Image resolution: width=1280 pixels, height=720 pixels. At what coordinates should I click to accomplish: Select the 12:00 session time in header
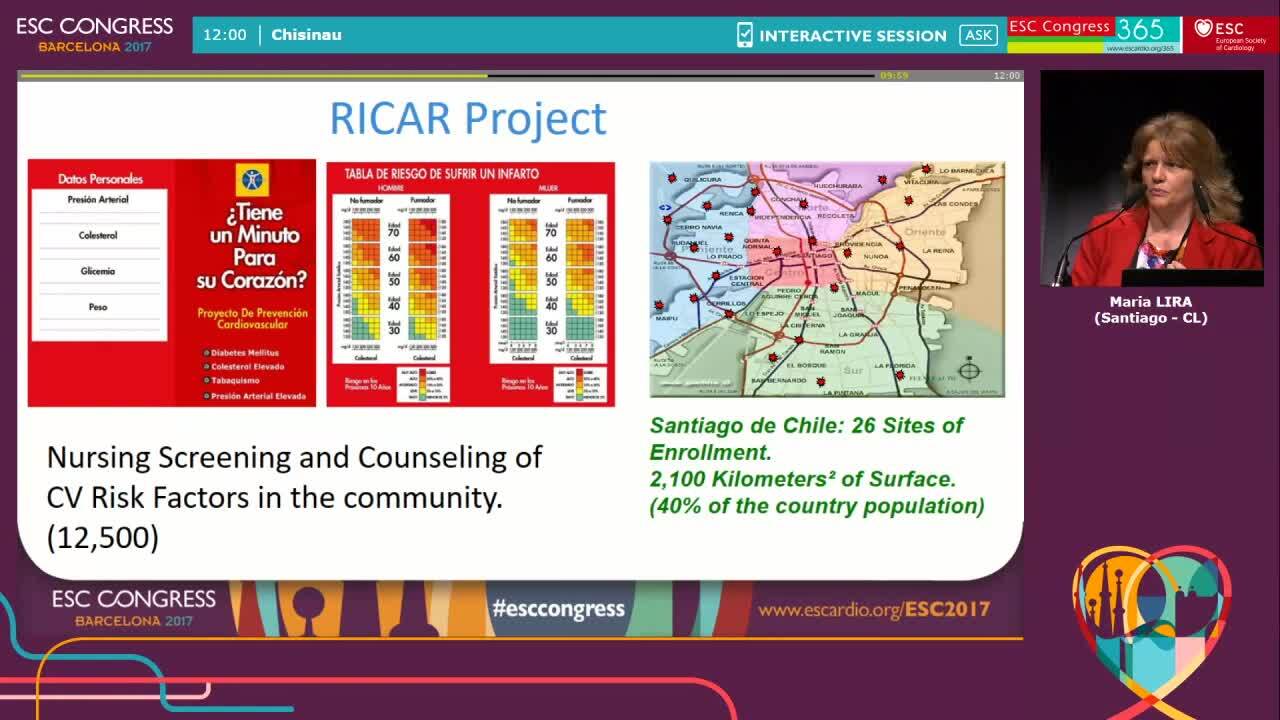[x=225, y=35]
